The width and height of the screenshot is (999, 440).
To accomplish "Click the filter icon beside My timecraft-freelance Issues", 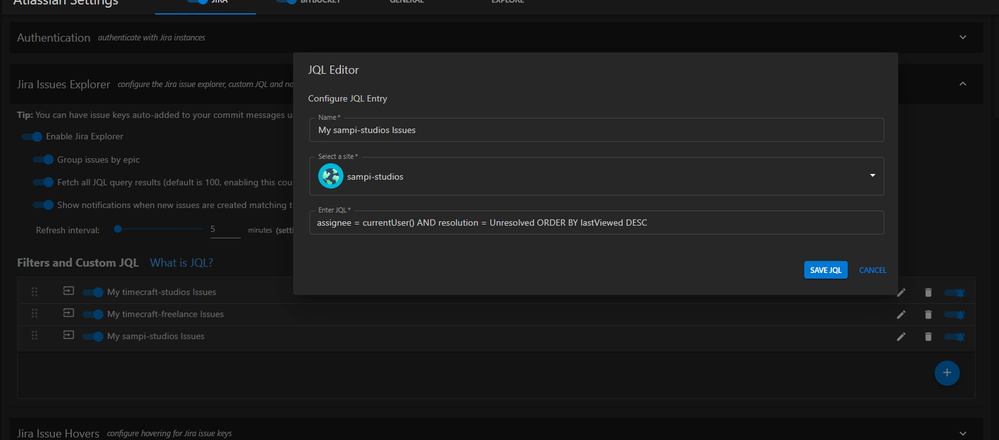I will tap(68, 313).
